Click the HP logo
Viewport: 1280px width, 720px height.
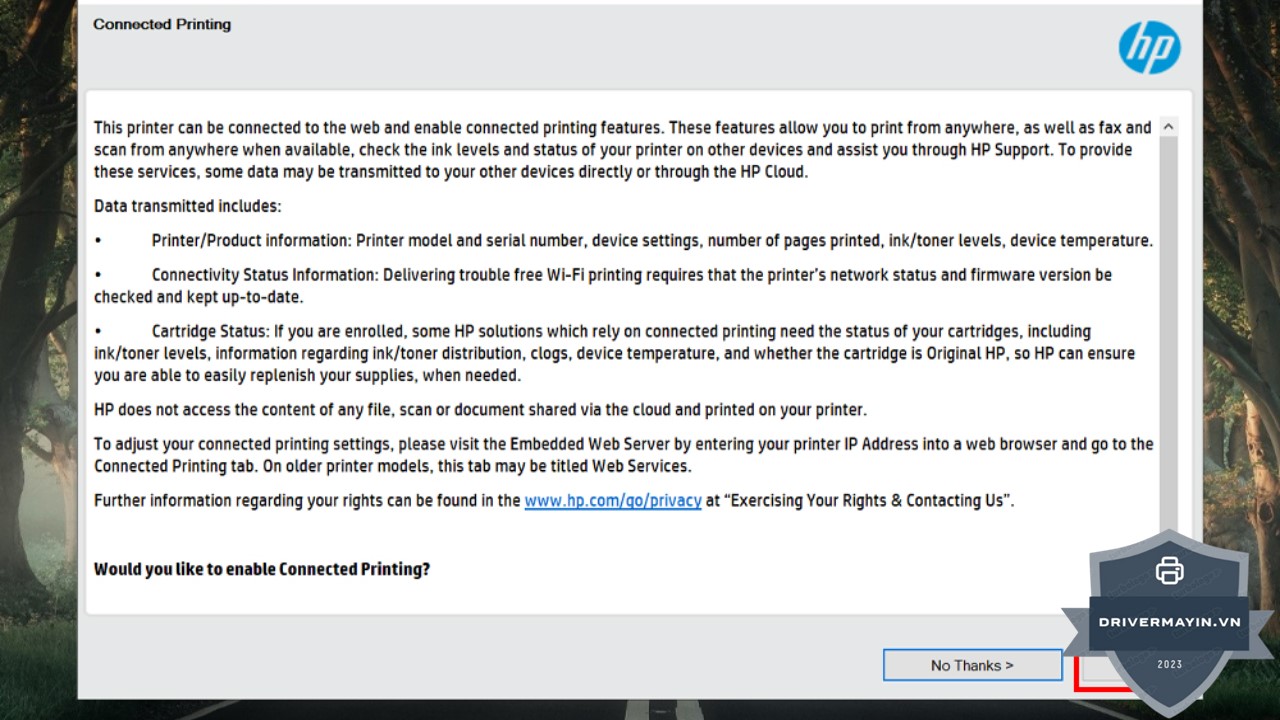[x=1149, y=47]
